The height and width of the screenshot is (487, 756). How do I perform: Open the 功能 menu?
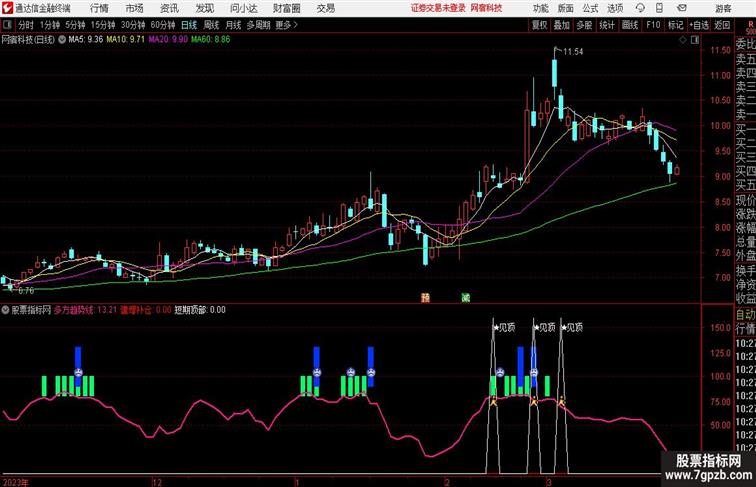540,8
